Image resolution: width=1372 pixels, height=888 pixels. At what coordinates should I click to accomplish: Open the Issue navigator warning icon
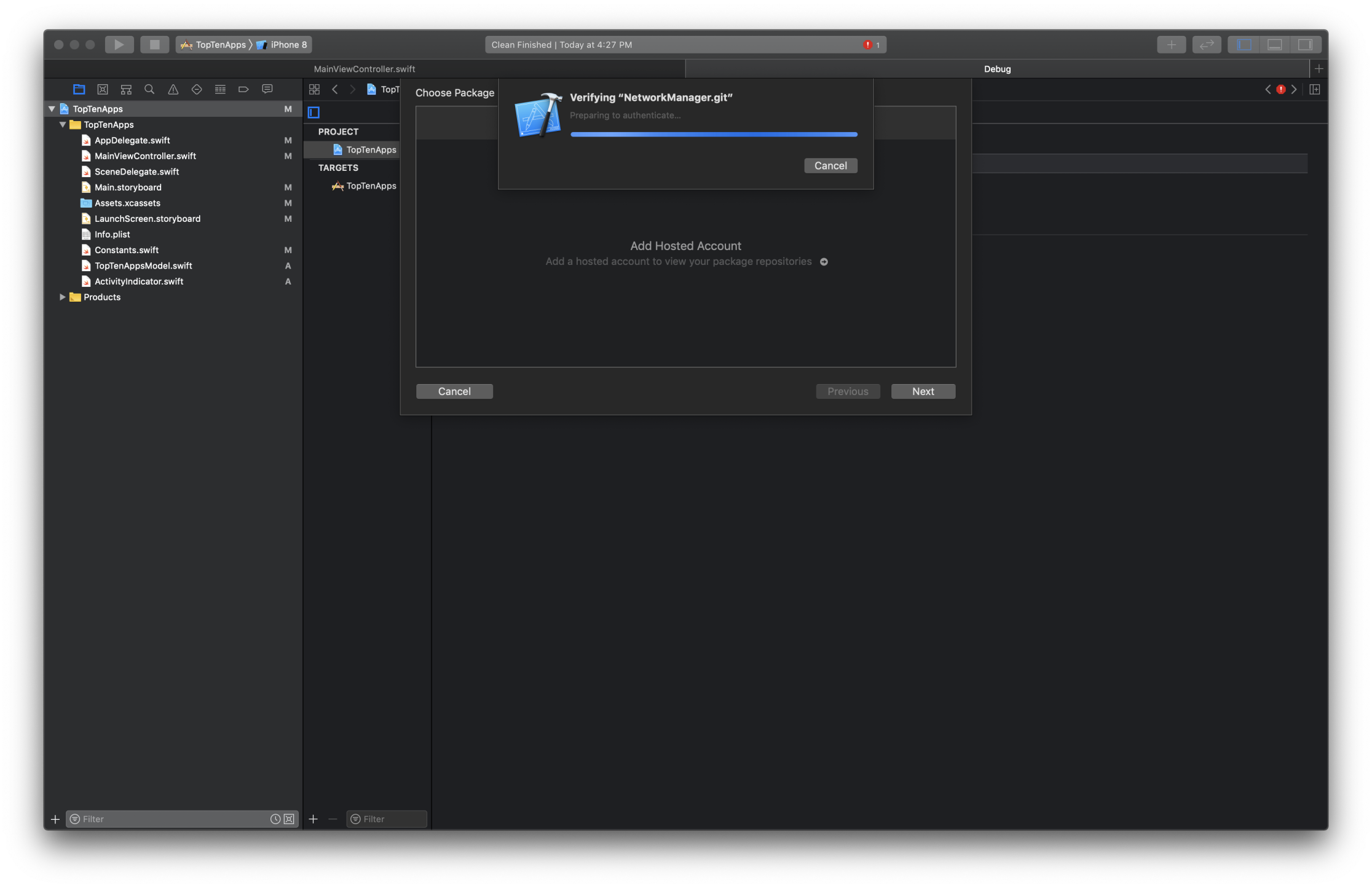[173, 89]
